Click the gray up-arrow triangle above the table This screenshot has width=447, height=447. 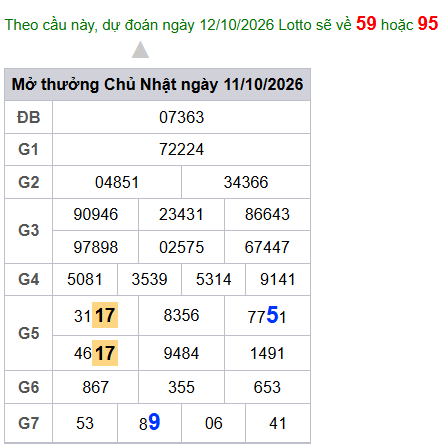click(140, 50)
